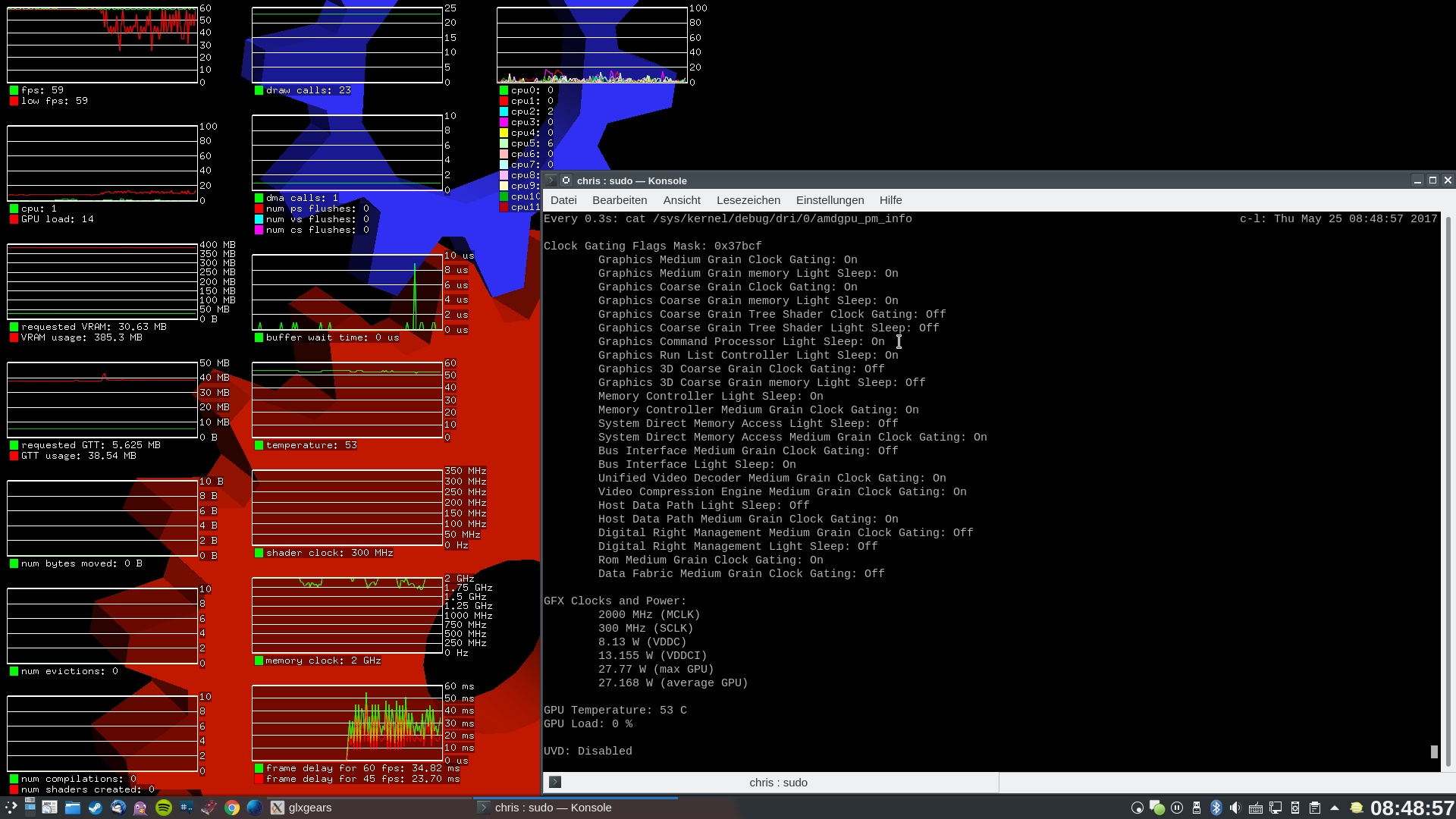Open the volume control tray icon
The width and height of the screenshot is (1456, 819).
(x=1236, y=808)
